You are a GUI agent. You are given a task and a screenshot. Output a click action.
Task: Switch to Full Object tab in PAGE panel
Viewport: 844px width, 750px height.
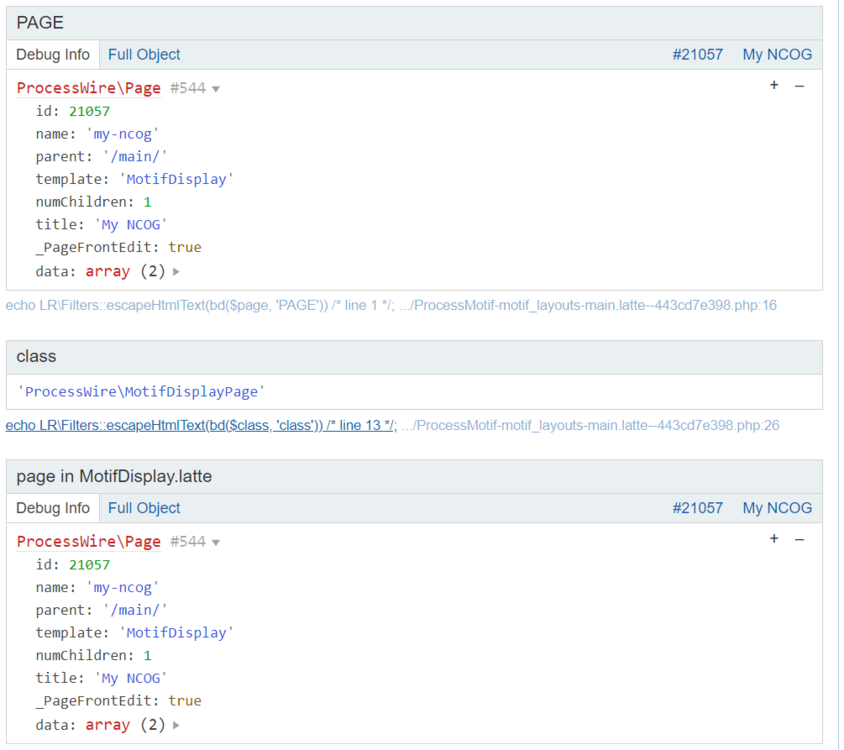pos(143,54)
